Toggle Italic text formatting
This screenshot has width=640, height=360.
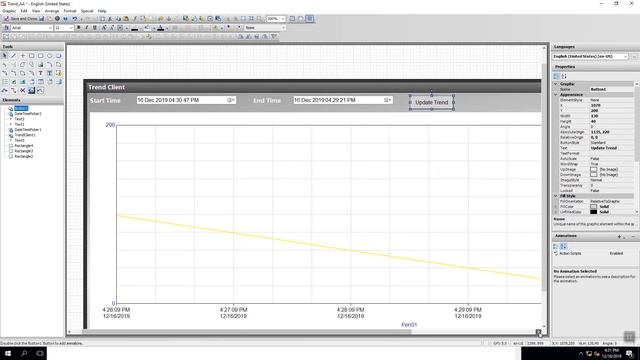(x=87, y=28)
